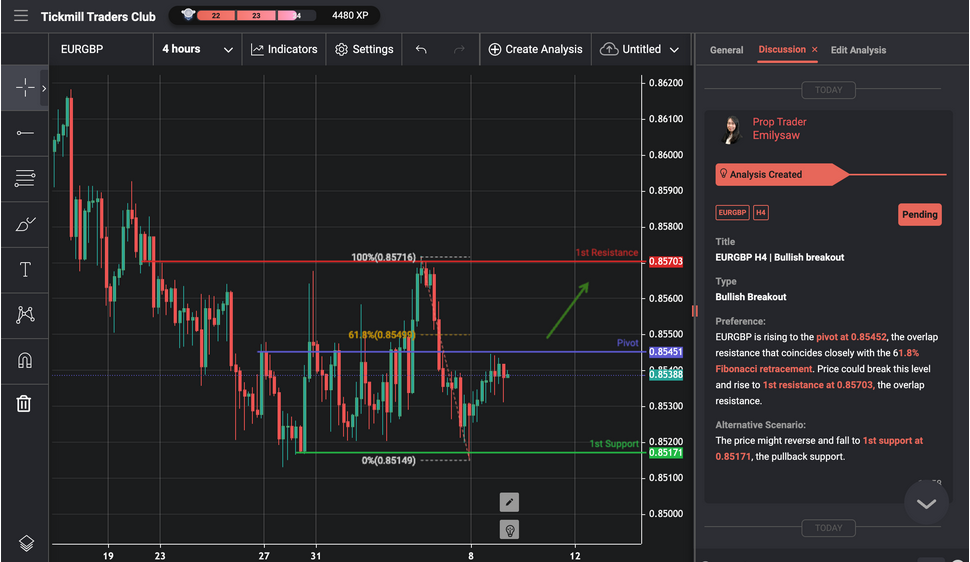970x562 pixels.
Task: Click the 4480 XP label
Action: coord(350,15)
